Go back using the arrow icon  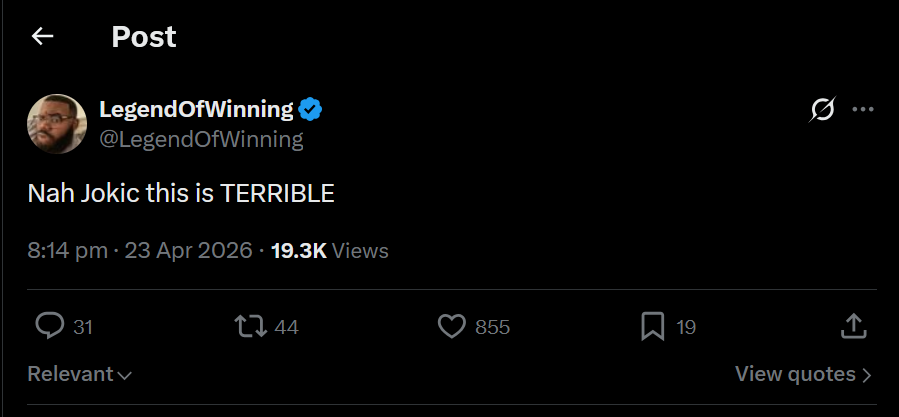coord(42,37)
